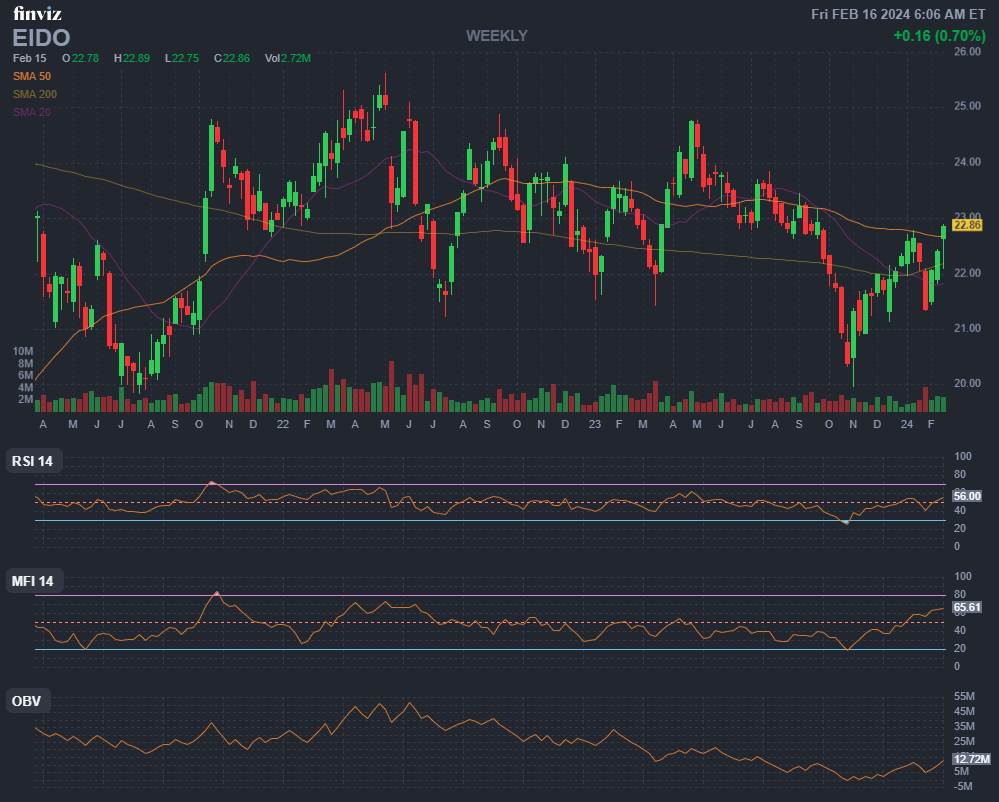Expand the MFI 14 indicator panel label
The height and width of the screenshot is (802, 999).
click(32, 581)
